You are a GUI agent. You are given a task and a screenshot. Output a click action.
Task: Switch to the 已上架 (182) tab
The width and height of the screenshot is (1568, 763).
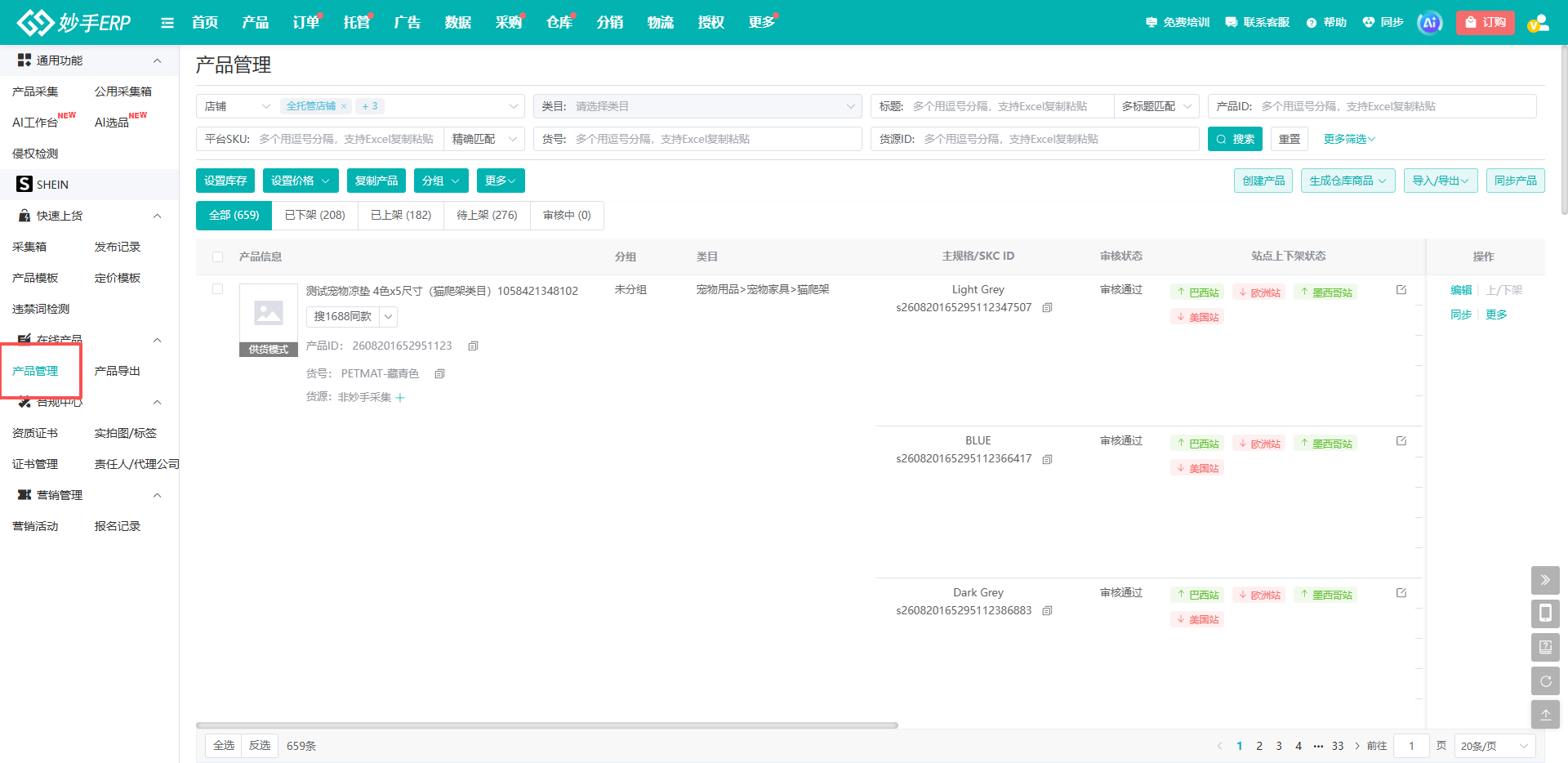pyautogui.click(x=401, y=216)
